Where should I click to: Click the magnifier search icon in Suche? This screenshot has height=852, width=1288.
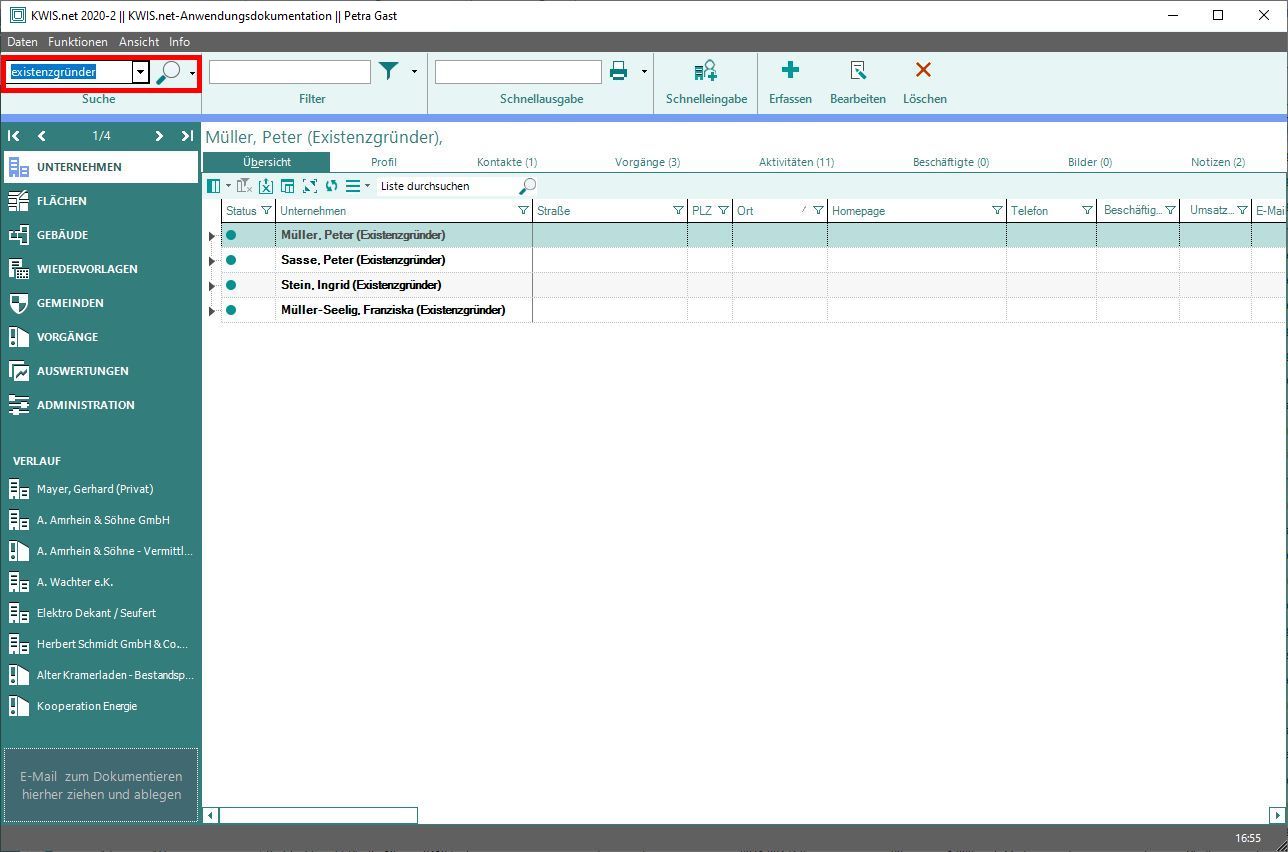tap(169, 72)
